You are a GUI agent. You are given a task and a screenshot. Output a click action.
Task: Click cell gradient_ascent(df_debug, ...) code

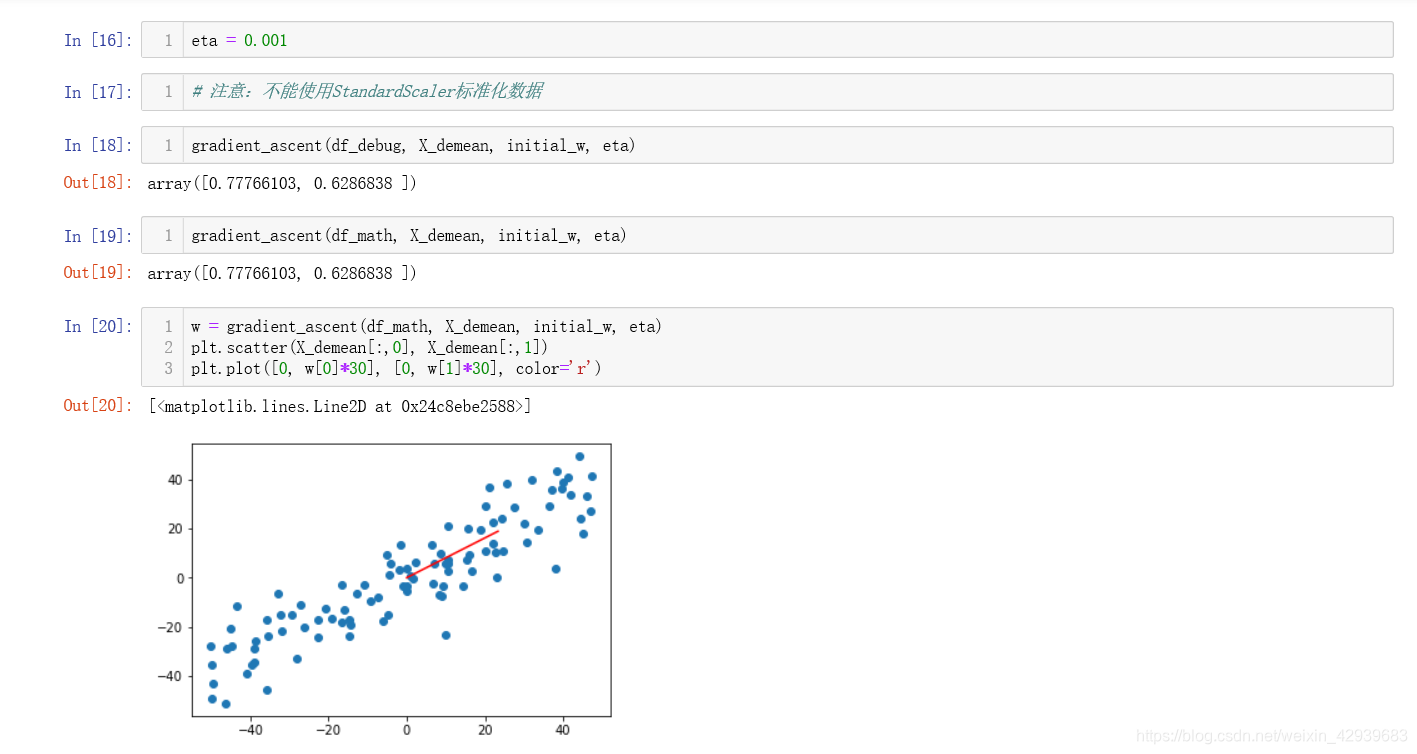pyautogui.click(x=413, y=146)
